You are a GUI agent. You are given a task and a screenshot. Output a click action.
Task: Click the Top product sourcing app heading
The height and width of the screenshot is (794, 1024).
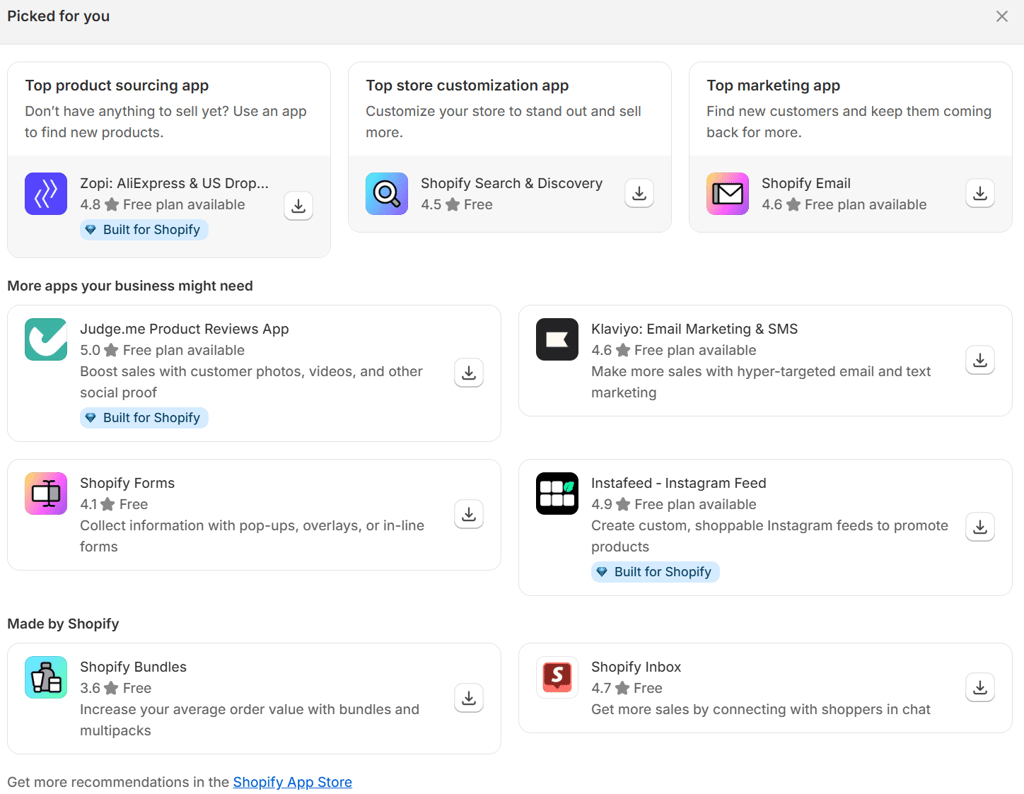click(x=117, y=86)
